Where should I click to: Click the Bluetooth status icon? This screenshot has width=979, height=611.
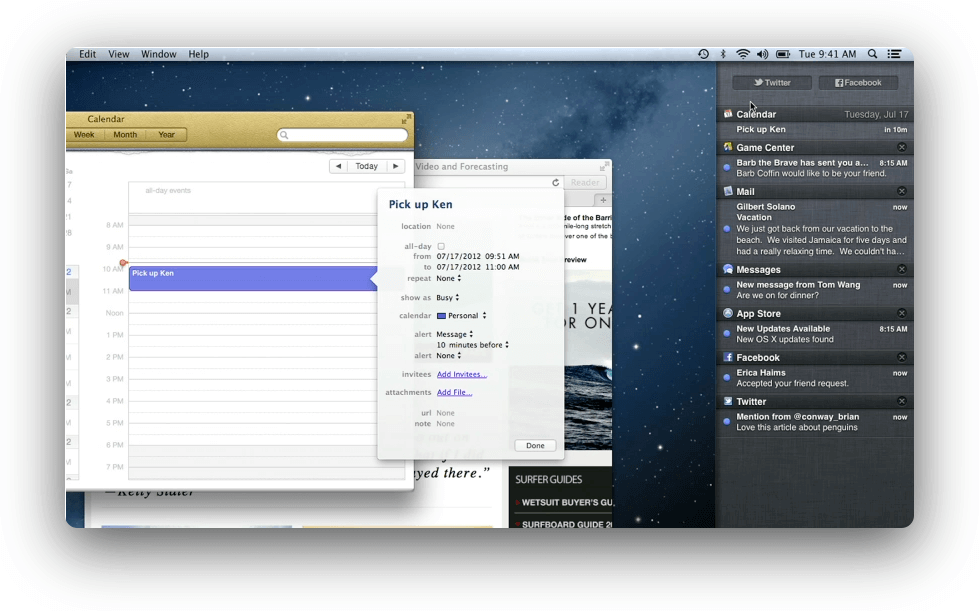(723, 54)
